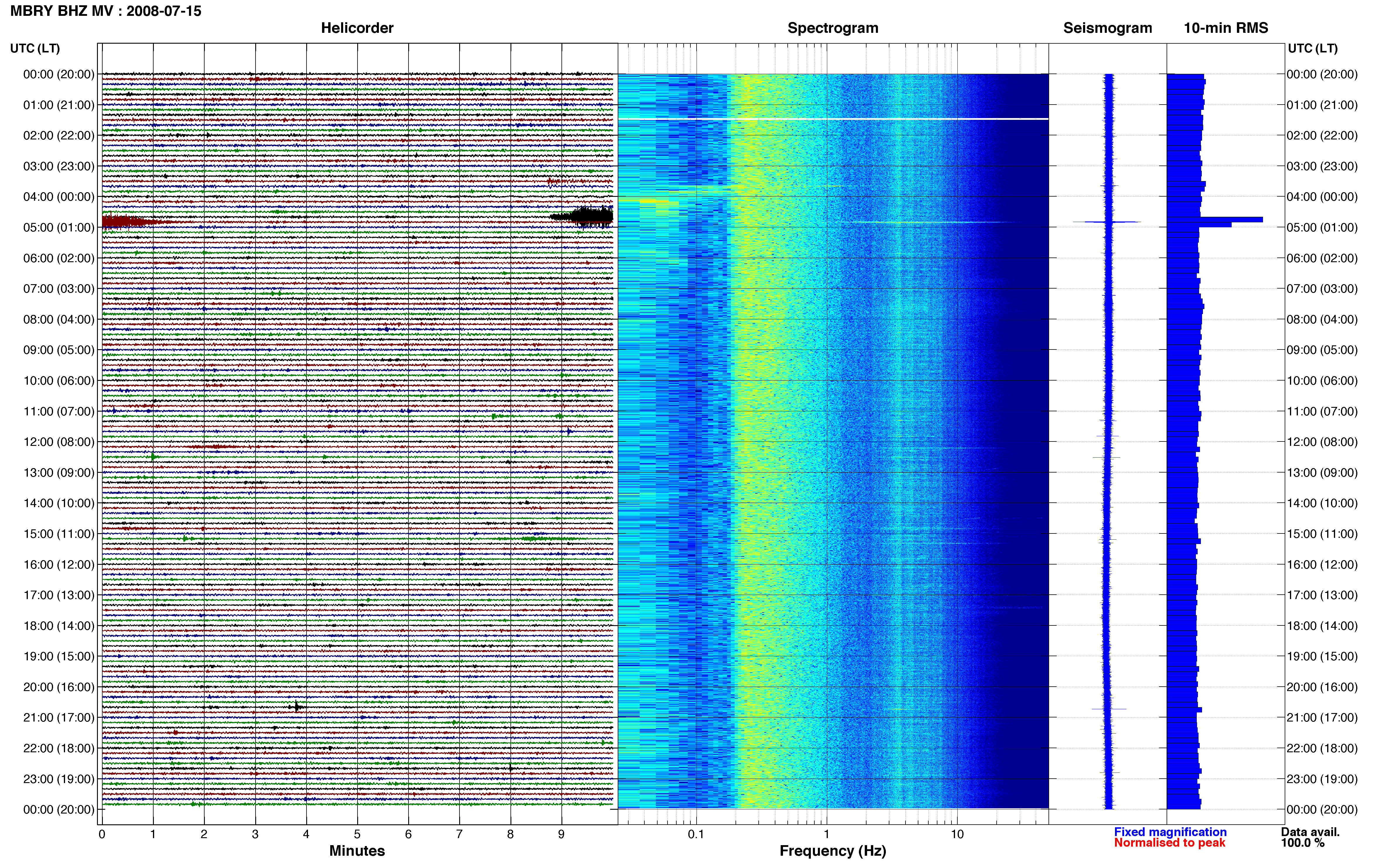Select the 'Helicorder' panel heading
This screenshot has width=1389, height=868.
coord(357,28)
